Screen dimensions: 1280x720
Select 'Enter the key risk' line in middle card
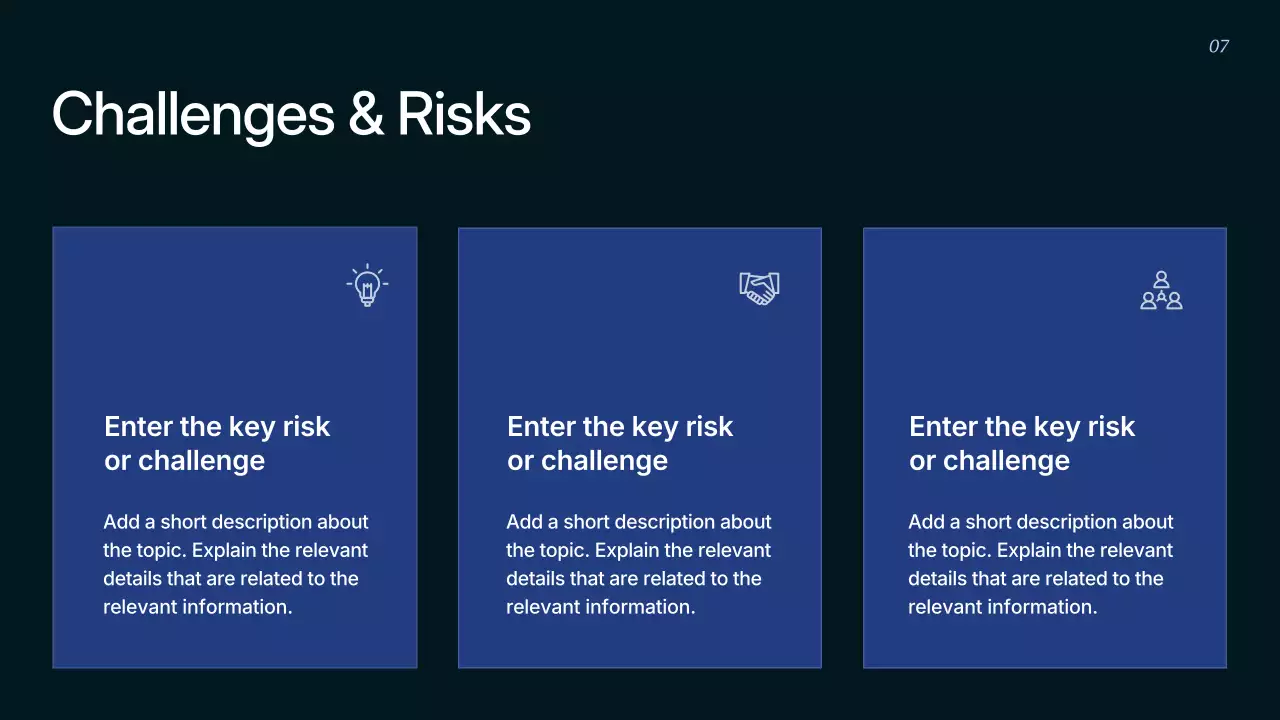pos(620,427)
